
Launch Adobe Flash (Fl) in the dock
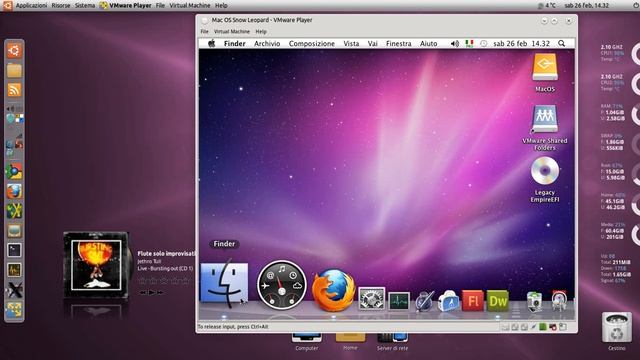[473, 301]
